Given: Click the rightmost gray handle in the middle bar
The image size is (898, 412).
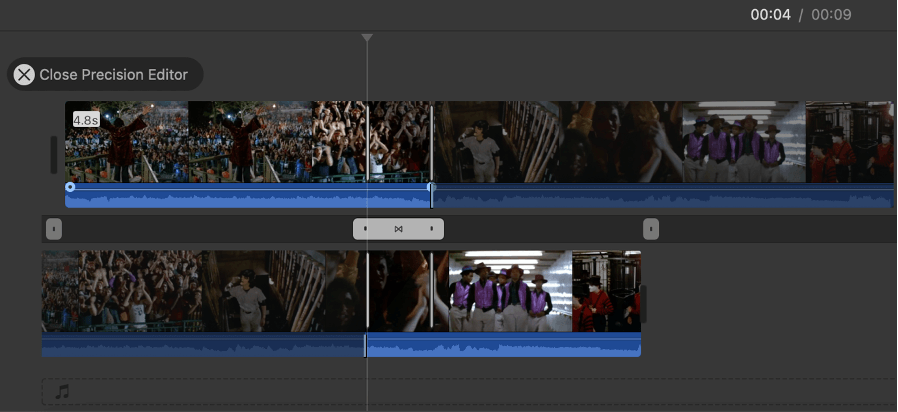Looking at the screenshot, I should [651, 229].
